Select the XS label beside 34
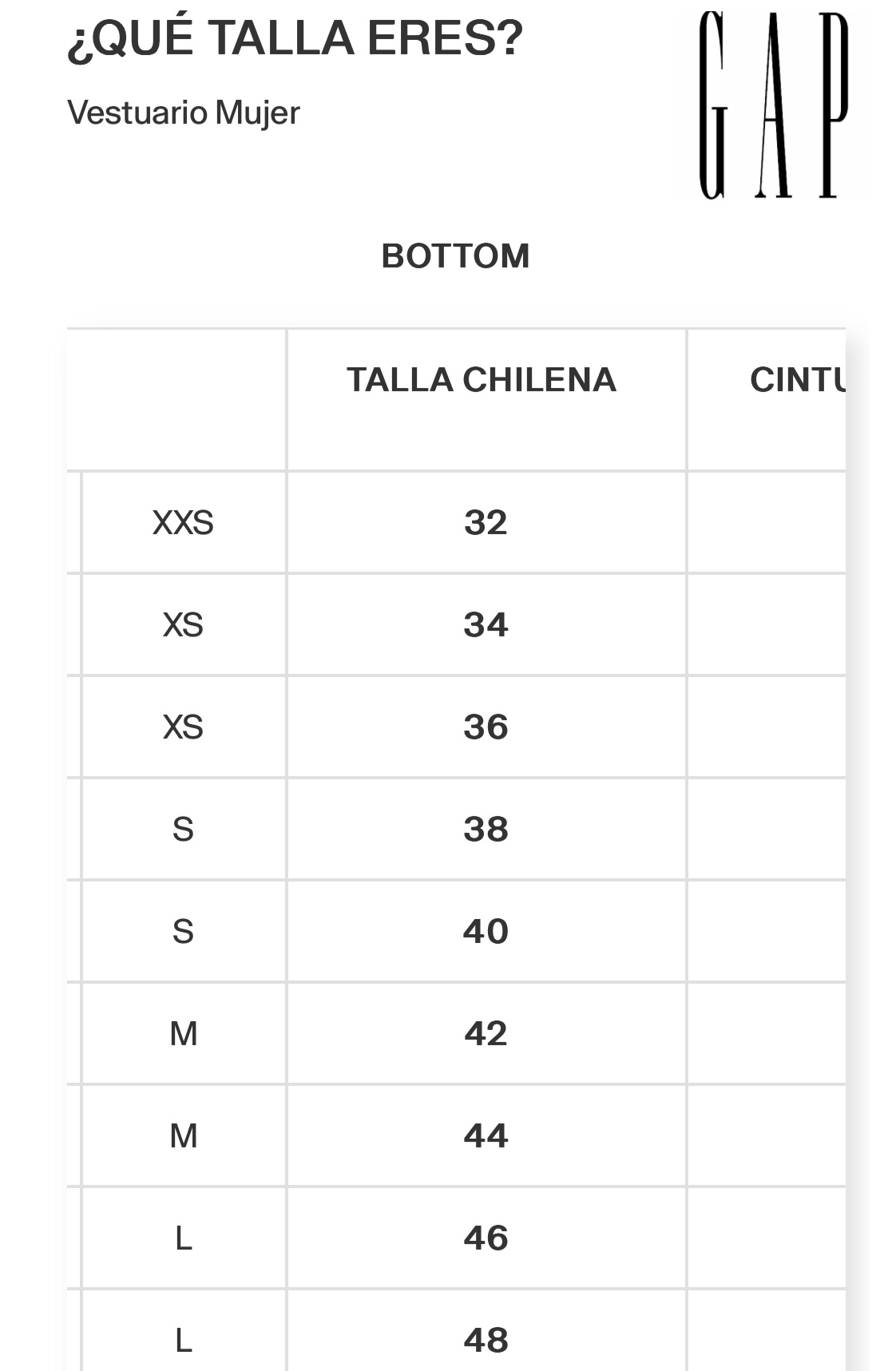The width and height of the screenshot is (896, 1371). tap(183, 625)
